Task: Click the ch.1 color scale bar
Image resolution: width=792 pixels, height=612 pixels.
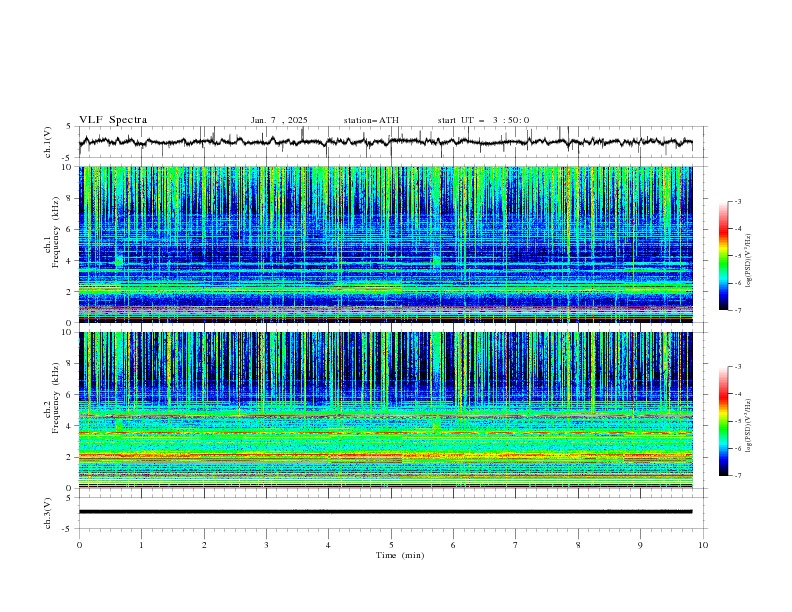Action: coord(723,255)
